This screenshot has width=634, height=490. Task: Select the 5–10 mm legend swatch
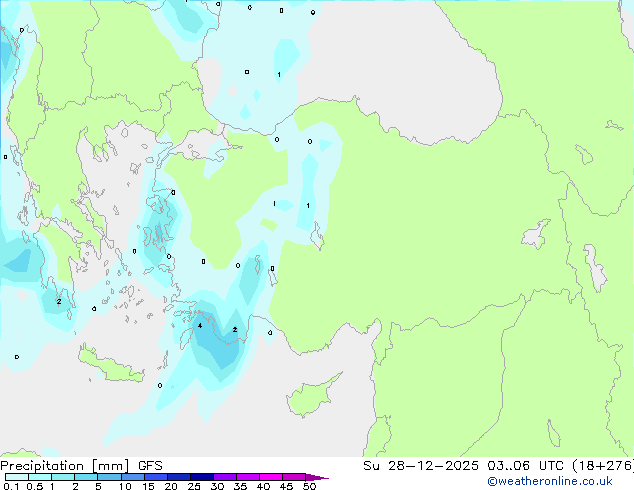[110, 477]
